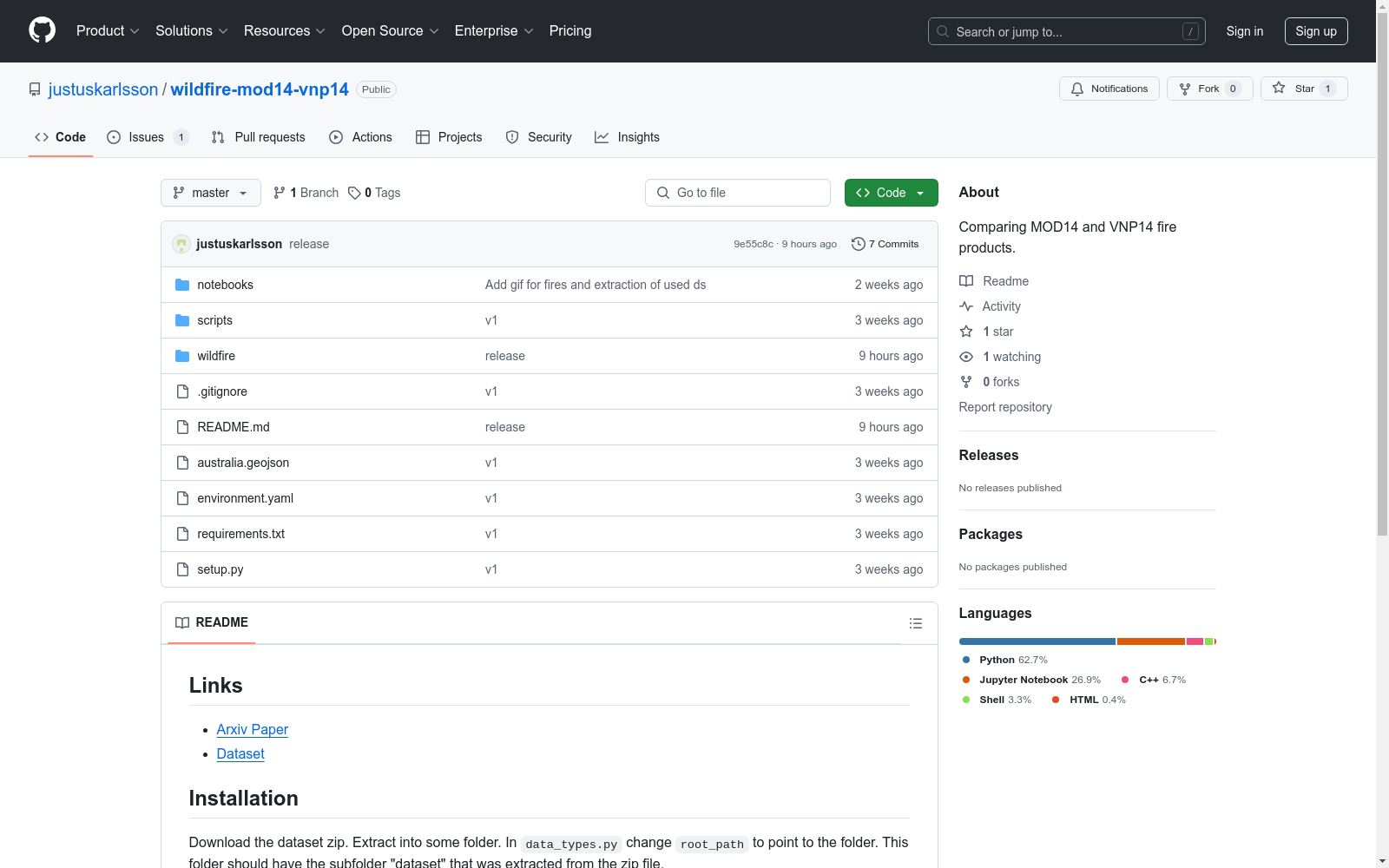Open the wildfire-mod14-vnp14 repository link
1389x868 pixels.
coord(260,89)
